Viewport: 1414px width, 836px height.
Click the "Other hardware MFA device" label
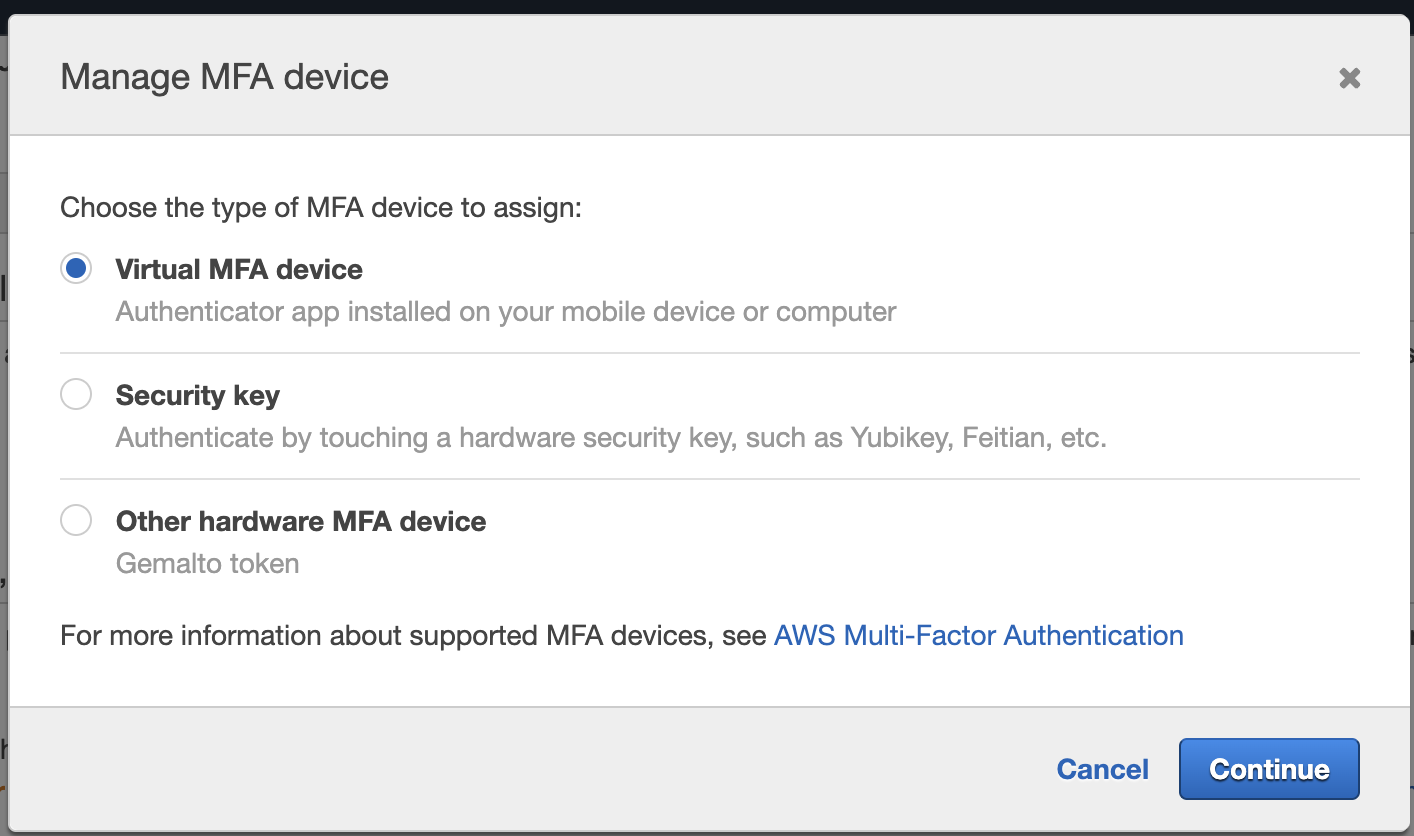(301, 521)
